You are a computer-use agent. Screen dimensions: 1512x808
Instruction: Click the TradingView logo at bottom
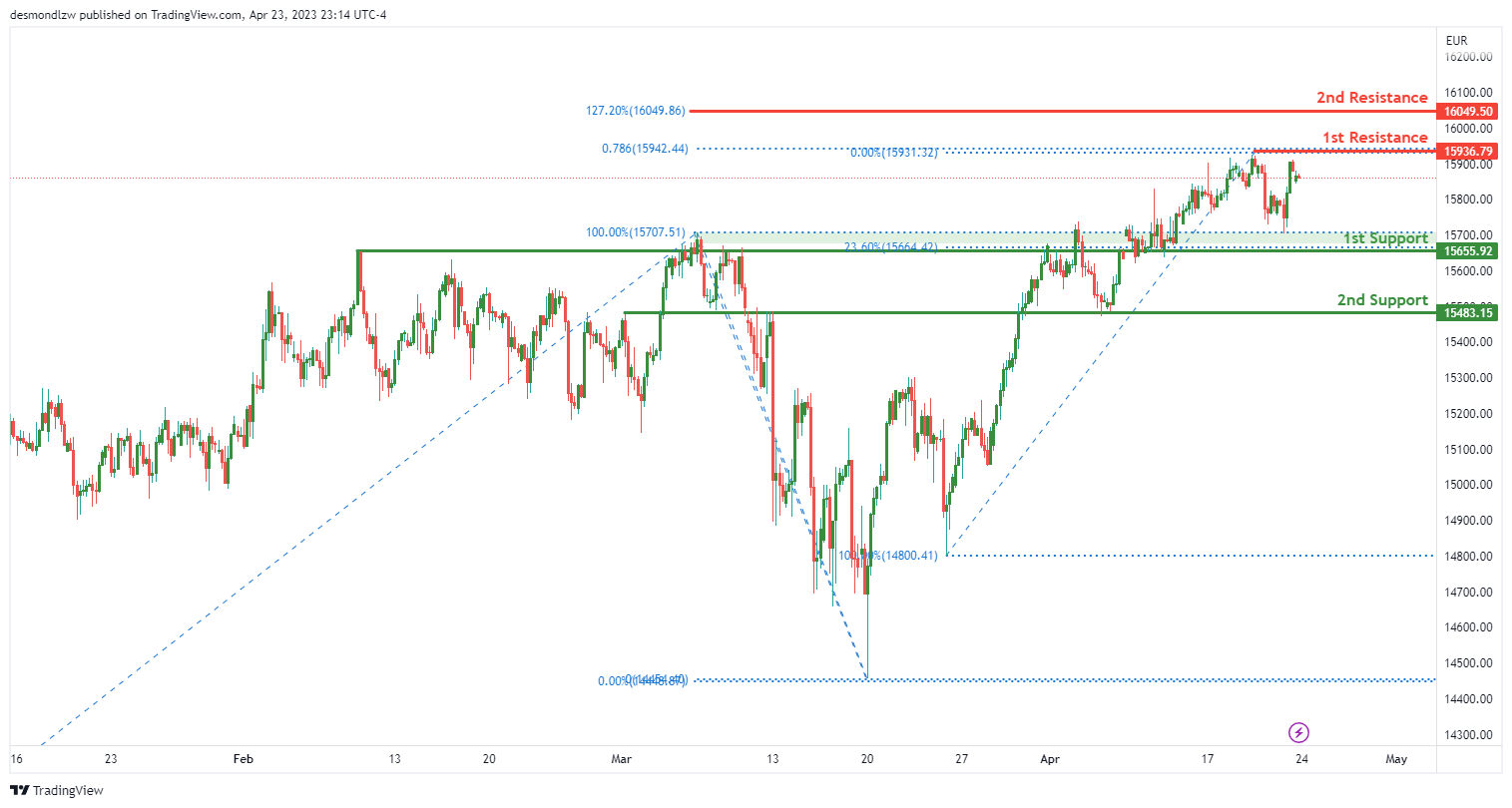pyautogui.click(x=57, y=790)
